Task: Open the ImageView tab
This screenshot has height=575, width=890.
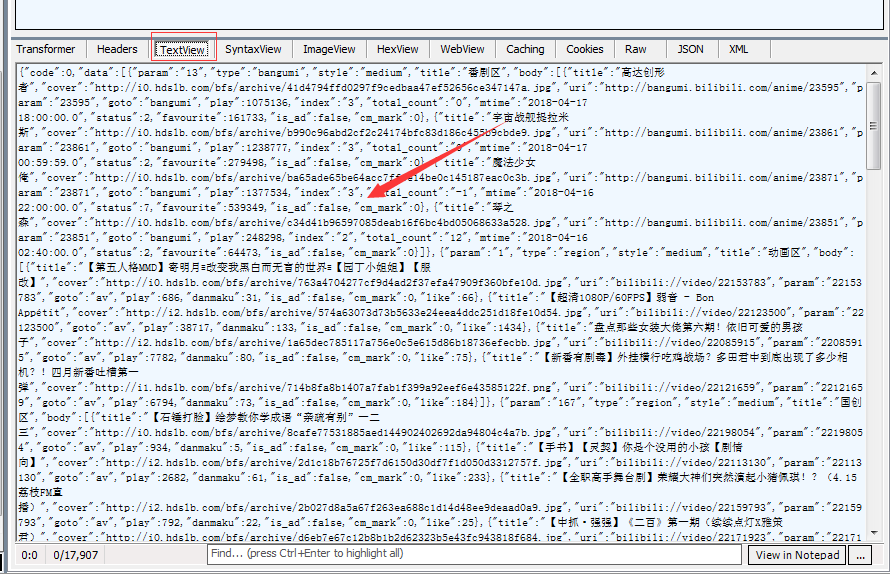Action: tap(329, 49)
